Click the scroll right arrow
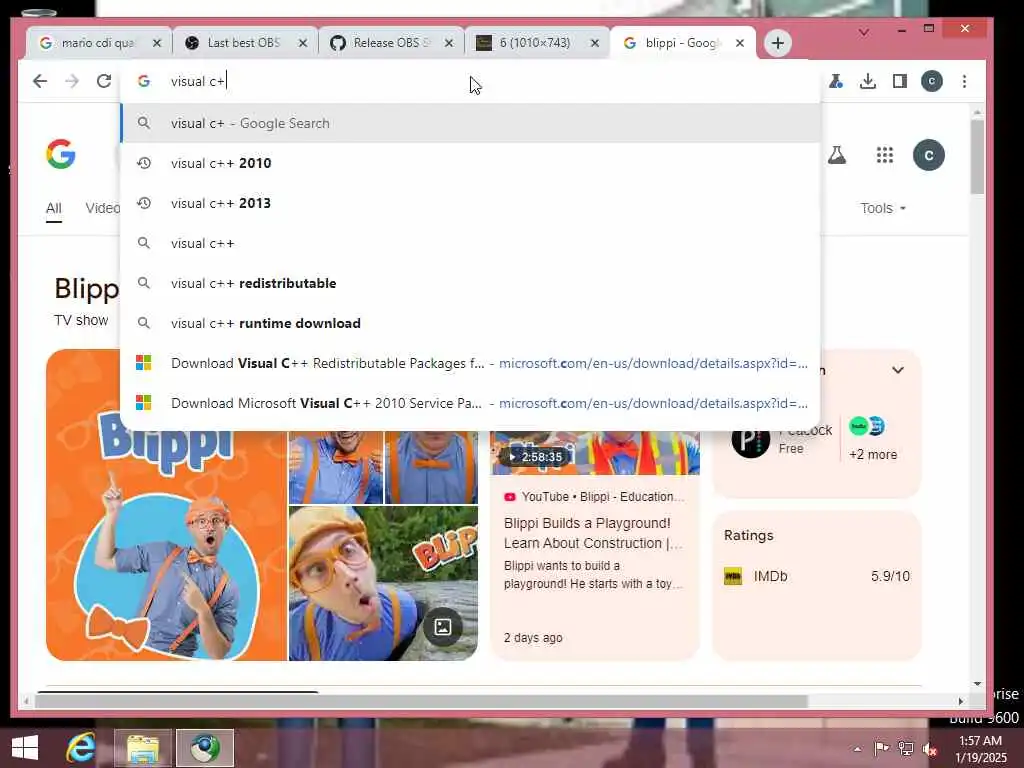The width and height of the screenshot is (1024, 768). 961,701
